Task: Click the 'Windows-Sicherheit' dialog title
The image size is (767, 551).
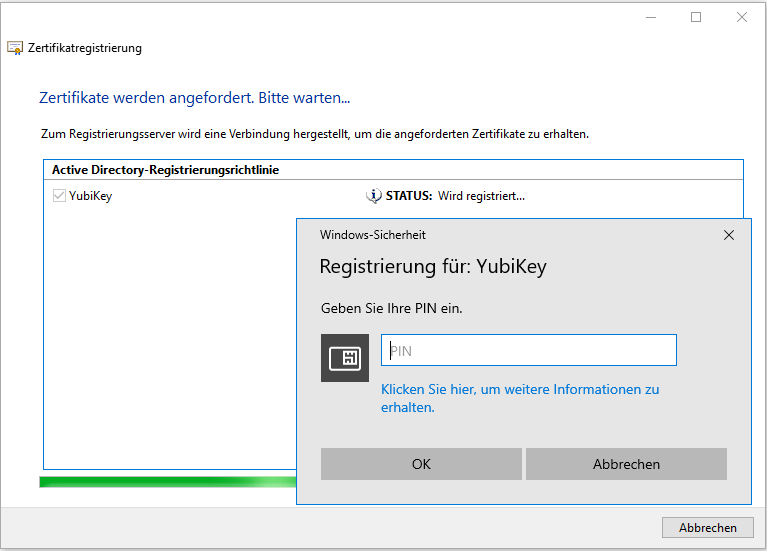Action: (373, 235)
